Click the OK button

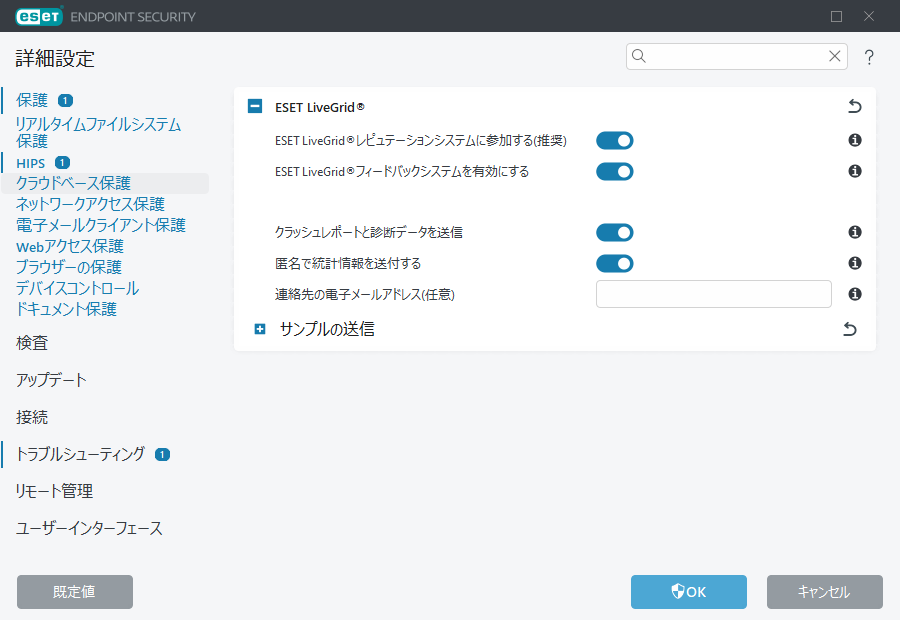click(x=688, y=592)
